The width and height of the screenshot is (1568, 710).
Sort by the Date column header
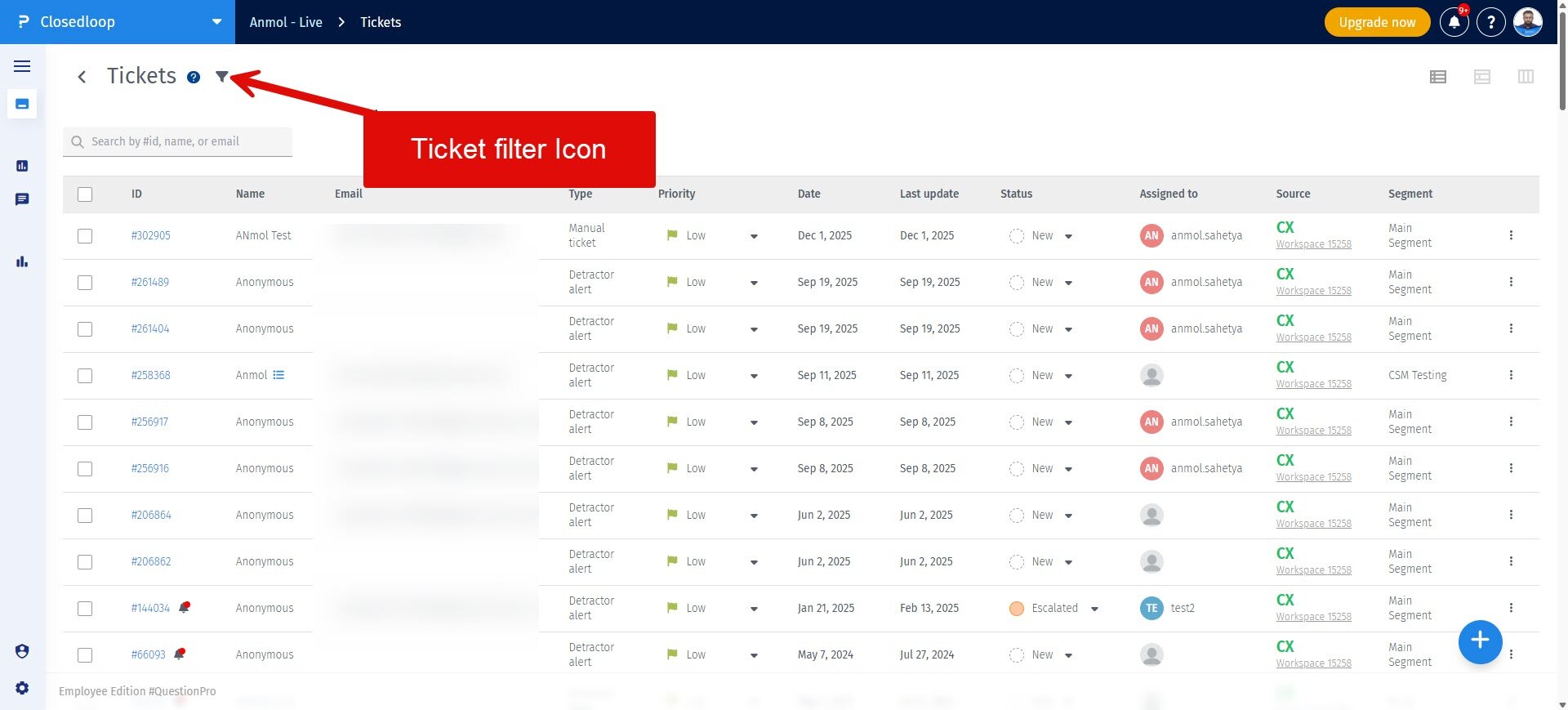tap(809, 194)
